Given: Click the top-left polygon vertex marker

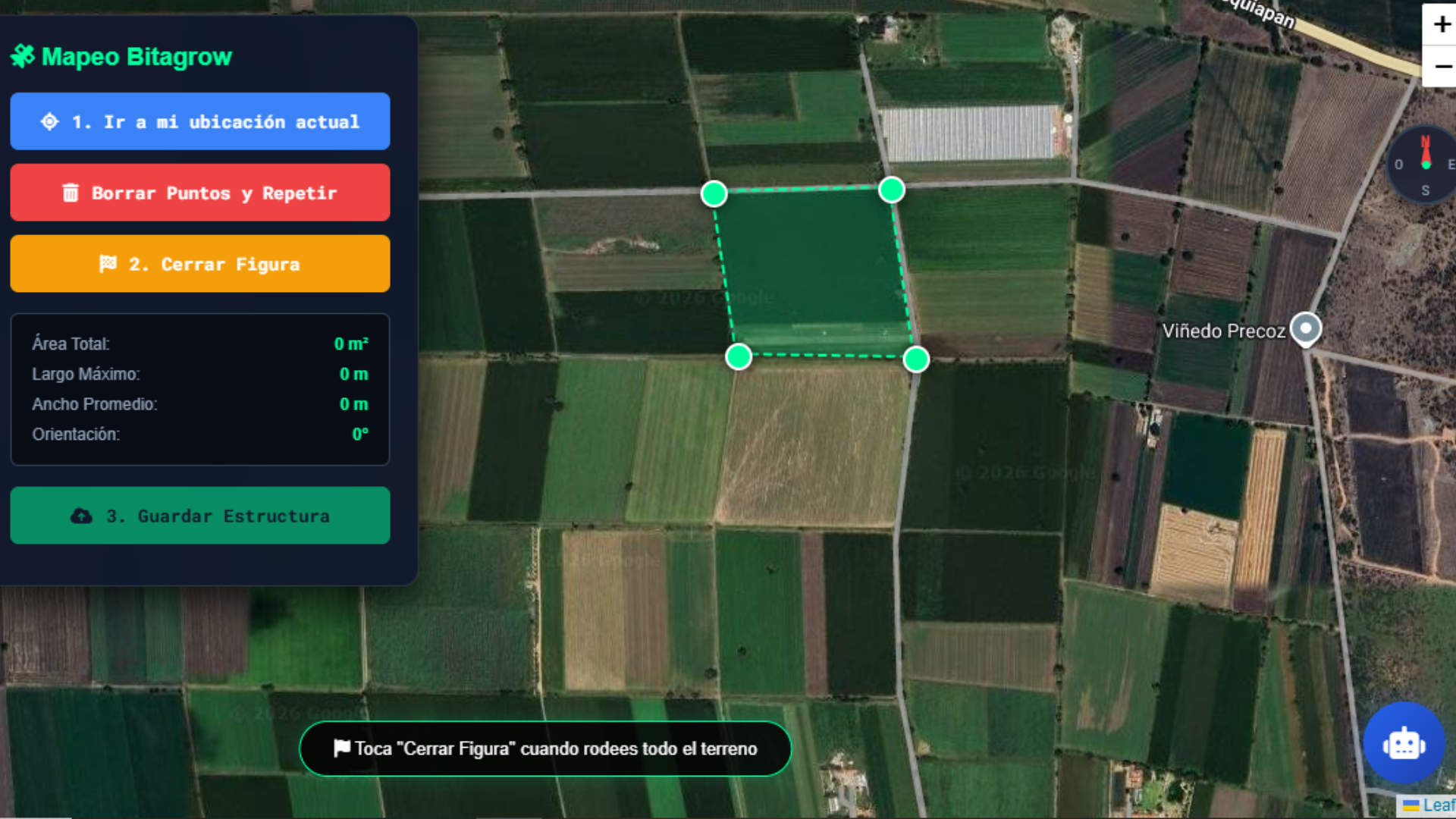Looking at the screenshot, I should (x=714, y=194).
